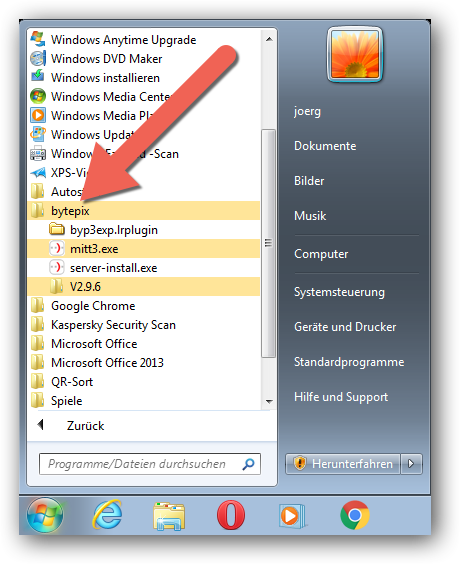The height and width of the screenshot is (564, 460).
Task: Click the Windows Start orb
Action: click(45, 515)
